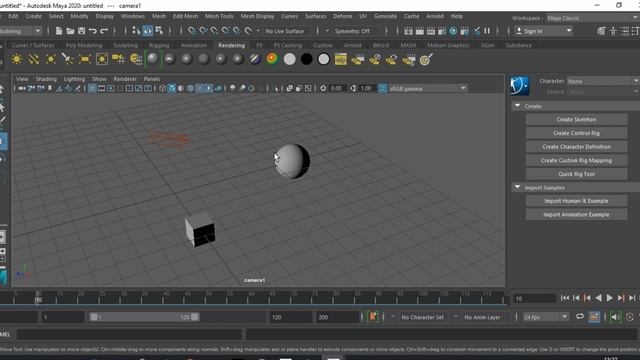
Task: Open the render view clapboard shelf icon
Action: coord(340,60)
